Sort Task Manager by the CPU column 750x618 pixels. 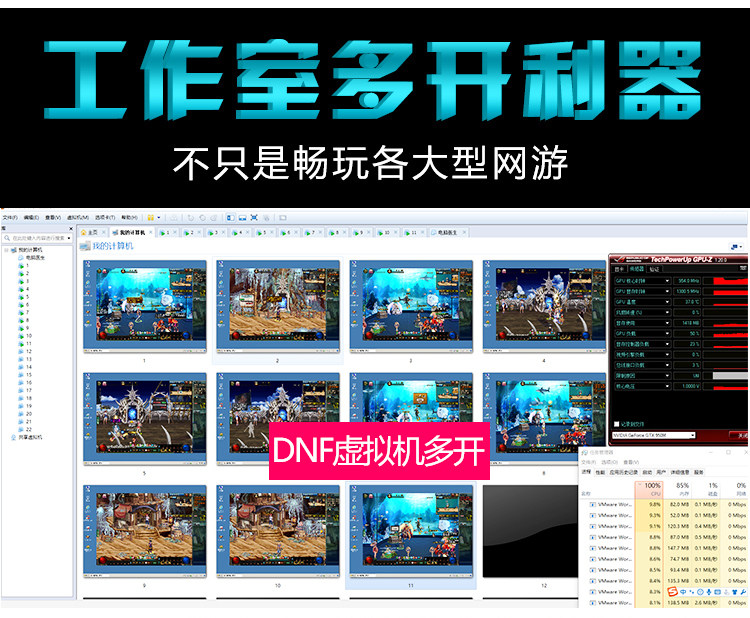click(649, 490)
